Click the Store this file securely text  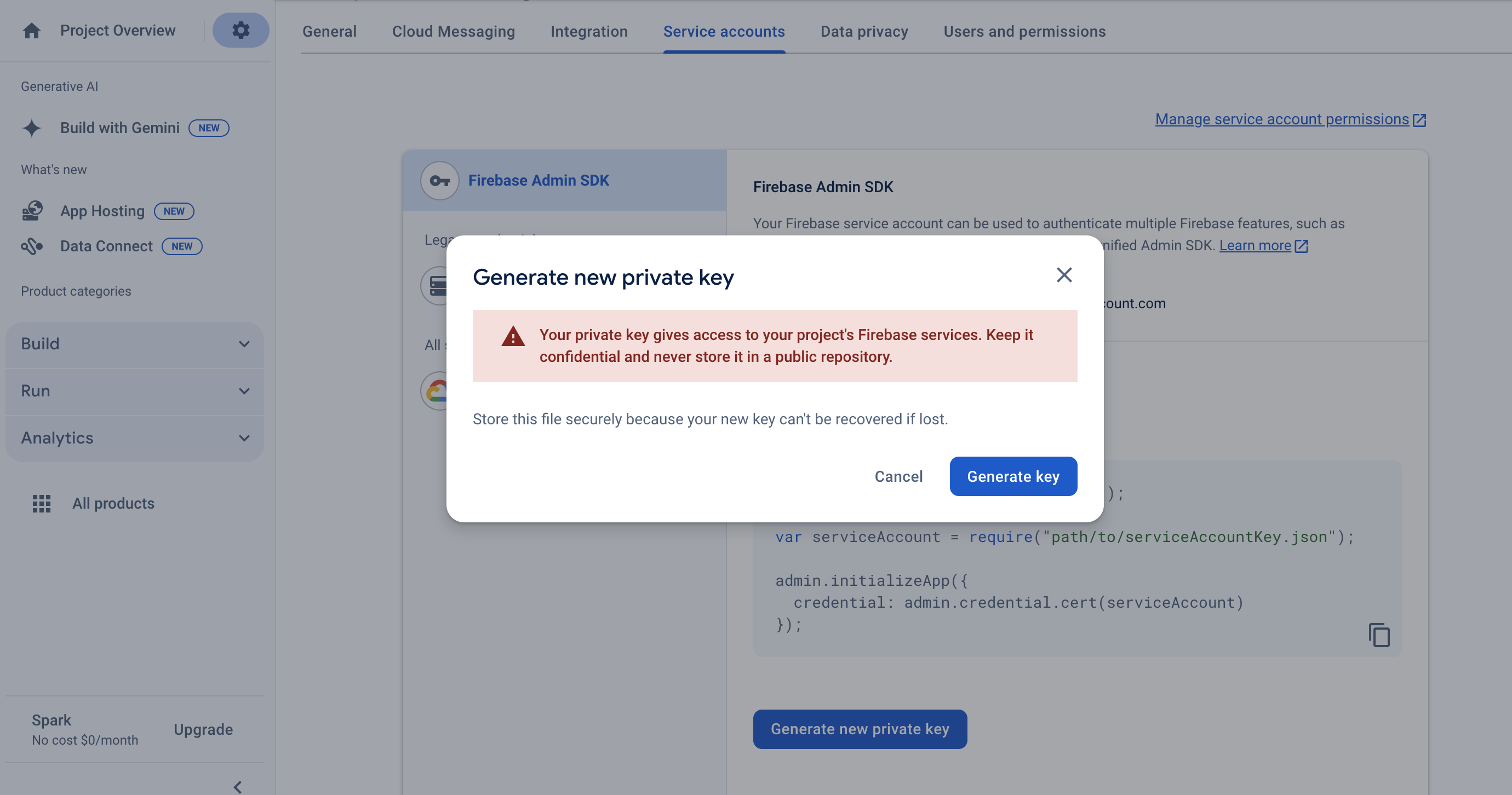pyautogui.click(x=710, y=419)
